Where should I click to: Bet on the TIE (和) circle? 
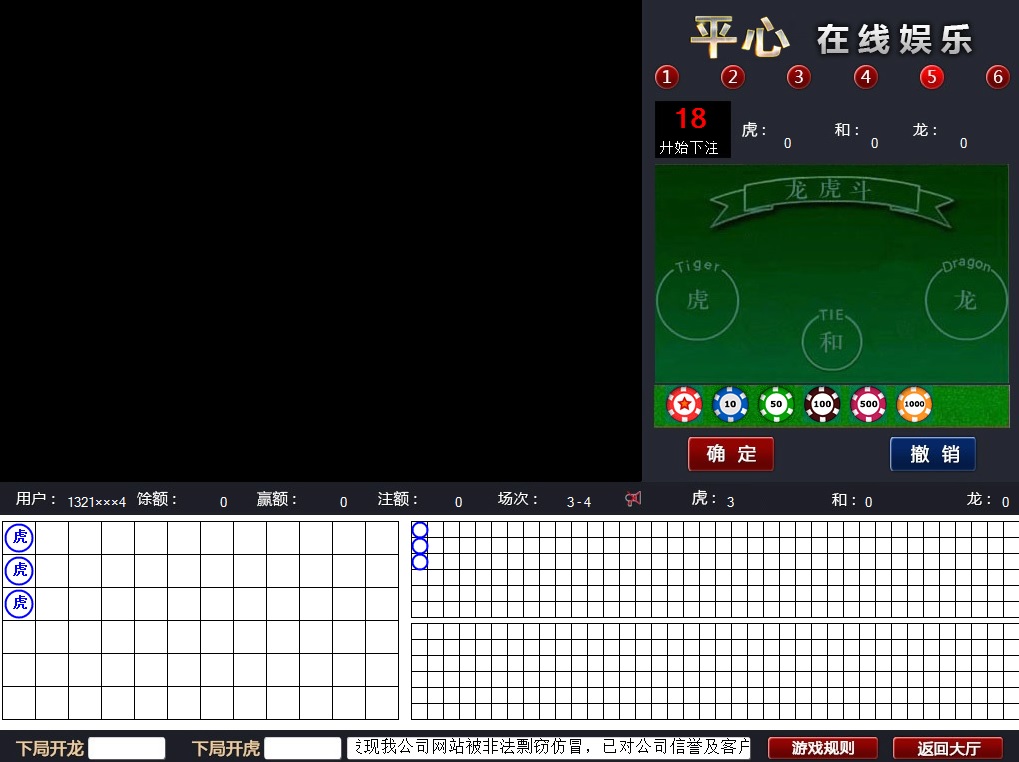[x=831, y=340]
